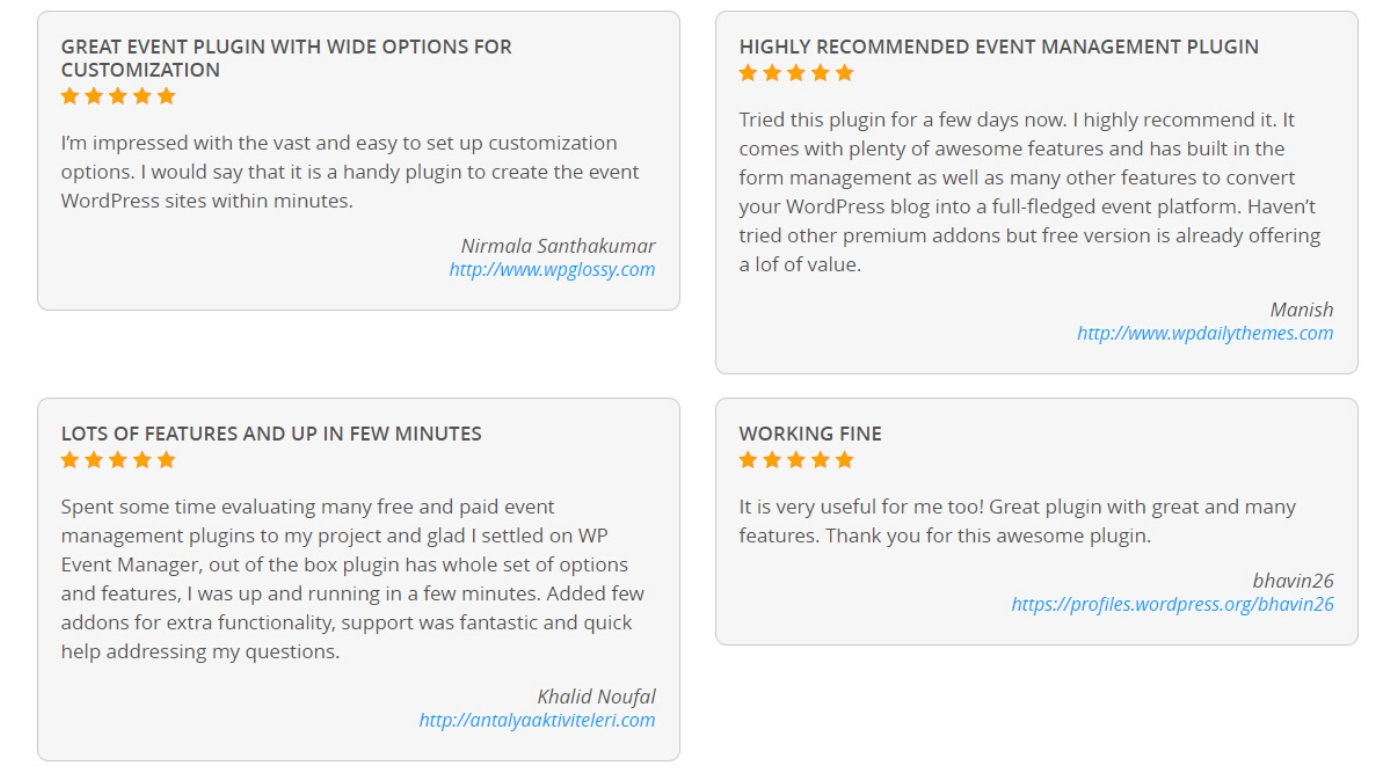The height and width of the screenshot is (769, 1398).
Task: Click first star under Lots of Features review
Action: (x=70, y=460)
